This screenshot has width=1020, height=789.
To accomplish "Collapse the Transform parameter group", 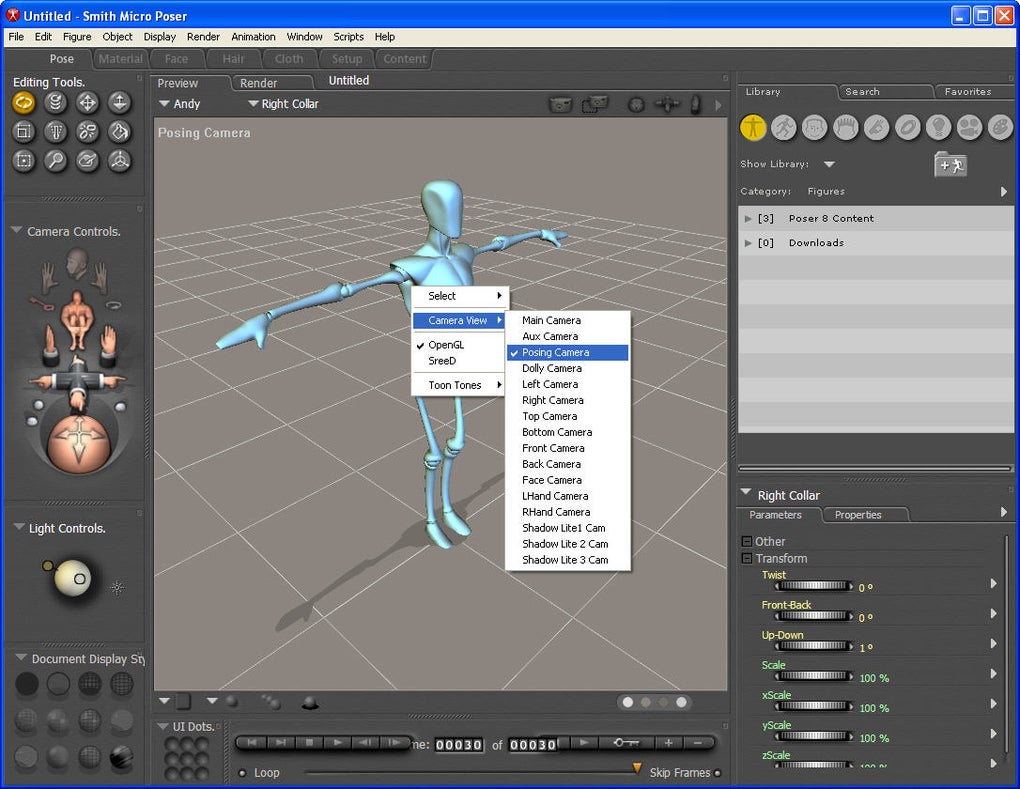I will 746,559.
